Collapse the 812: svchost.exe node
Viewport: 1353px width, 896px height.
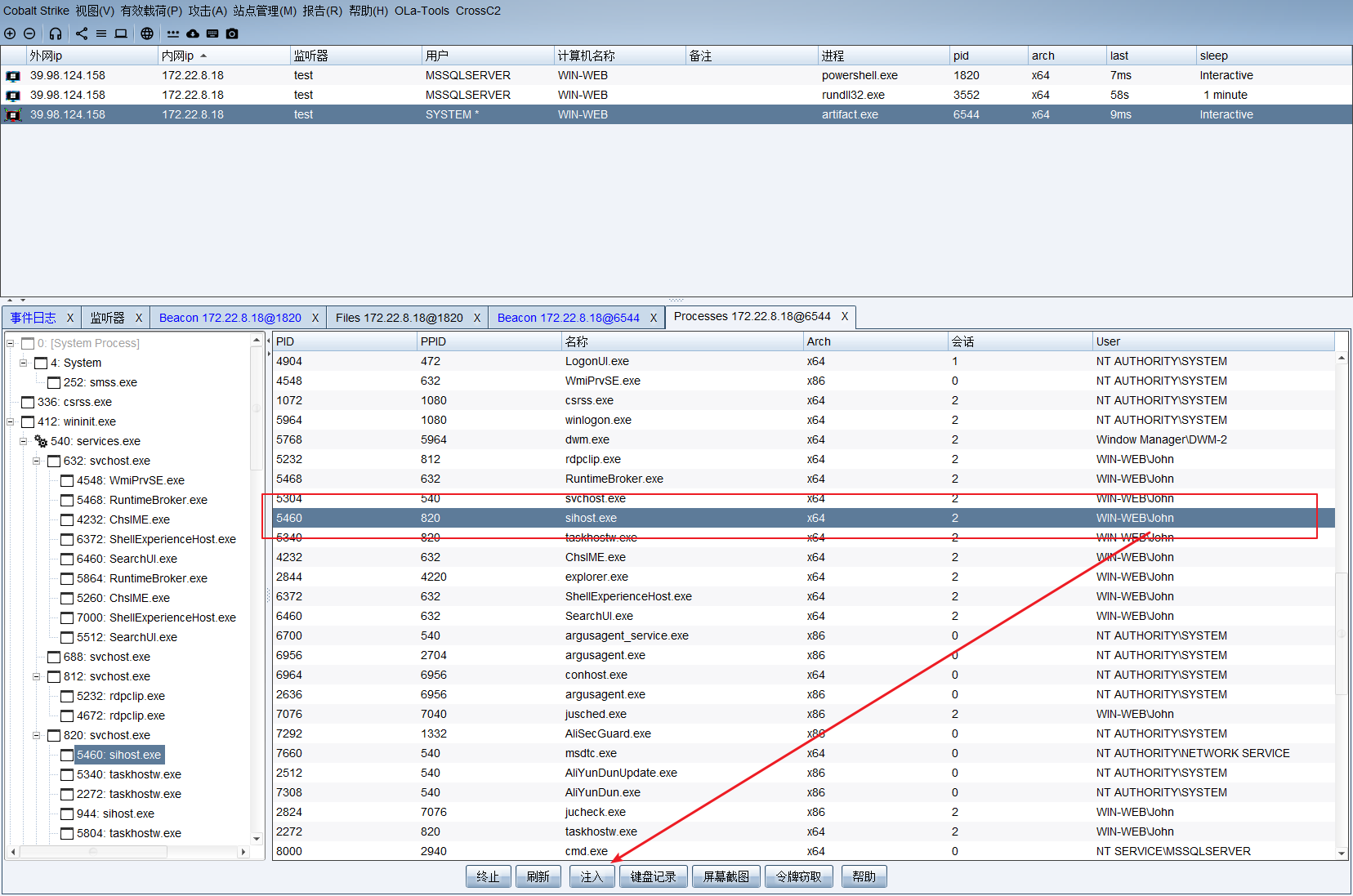(37, 676)
